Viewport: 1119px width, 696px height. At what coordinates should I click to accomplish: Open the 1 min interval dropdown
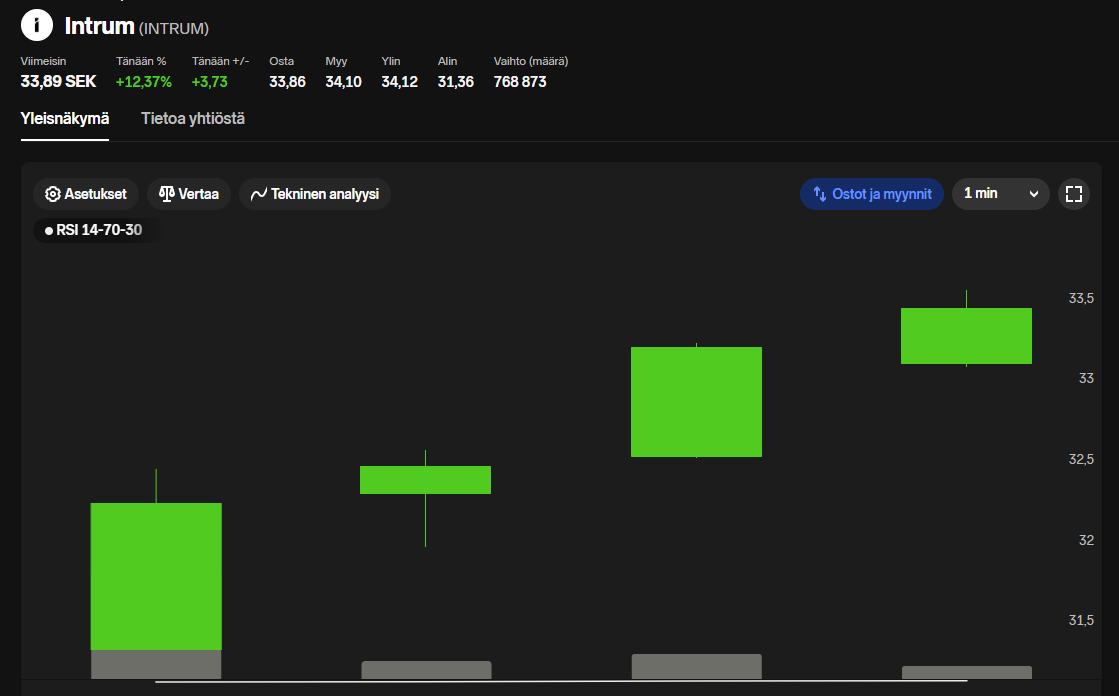tap(1000, 194)
